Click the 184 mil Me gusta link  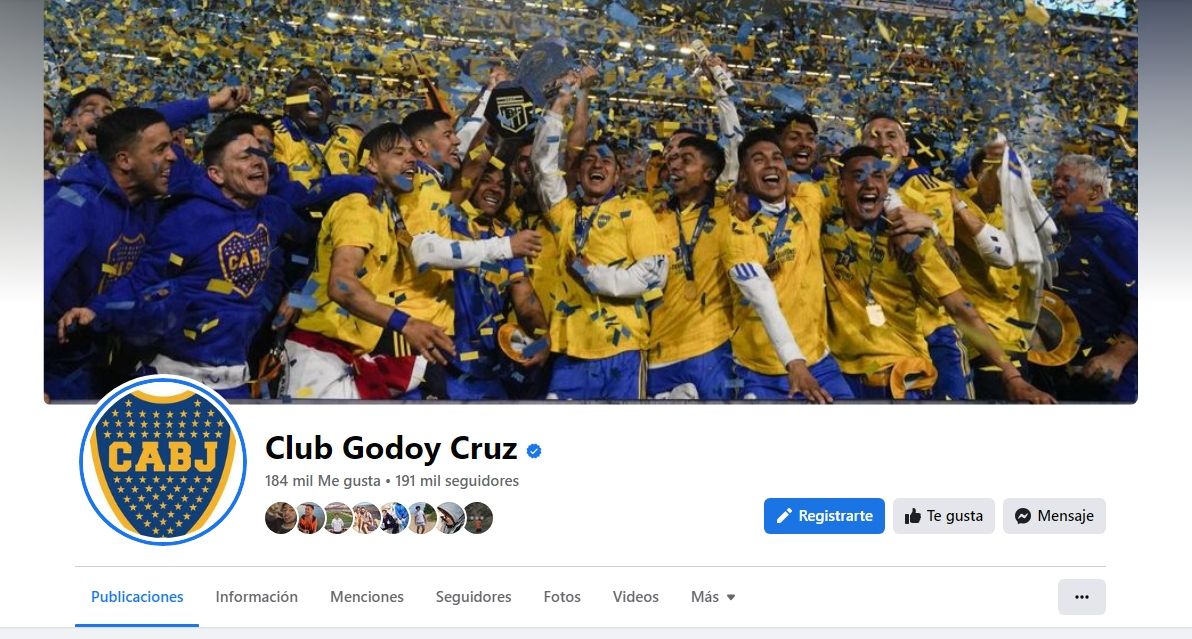coord(322,481)
